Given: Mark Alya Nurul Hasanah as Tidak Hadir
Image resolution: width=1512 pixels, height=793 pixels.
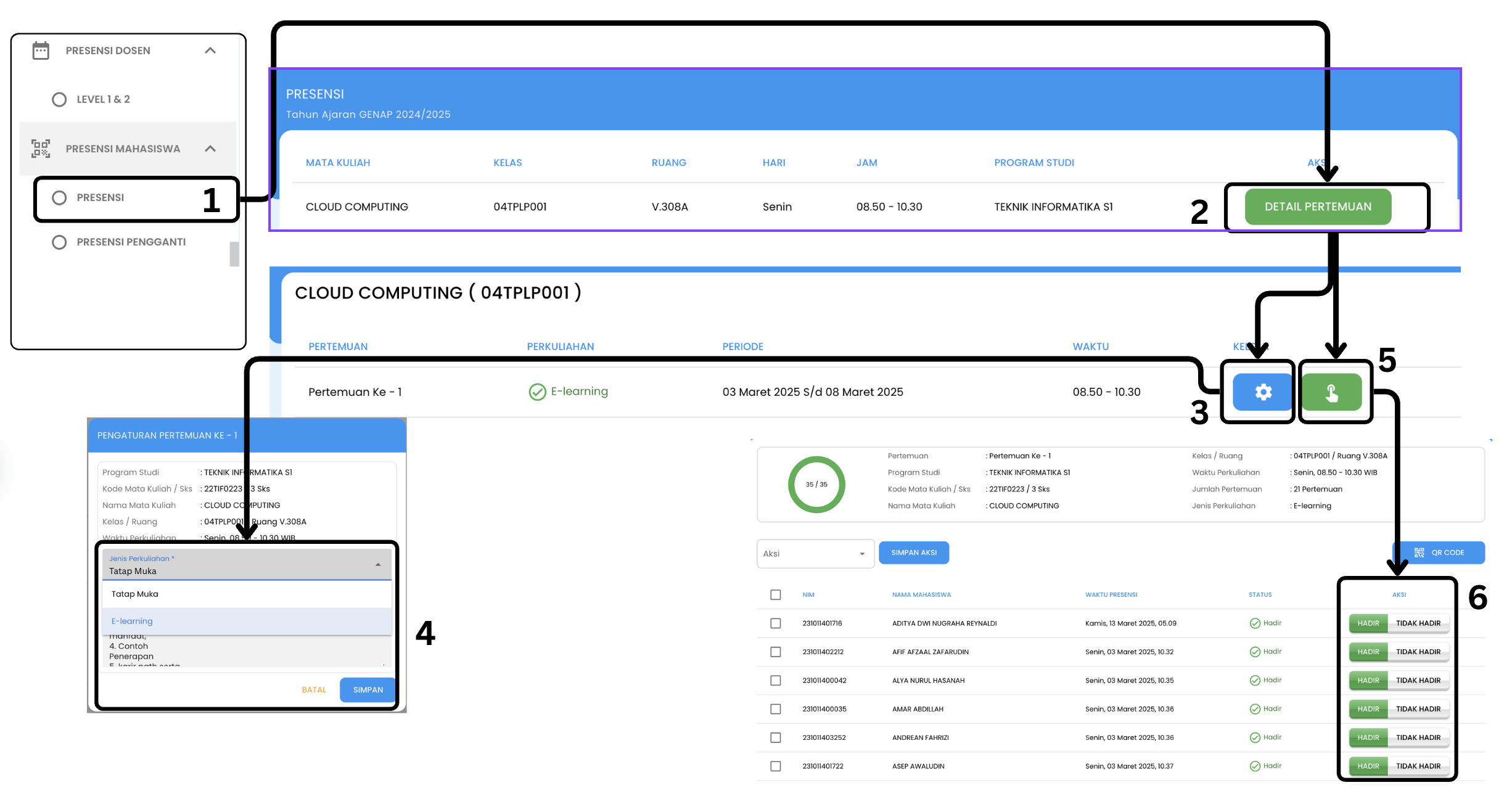Looking at the screenshot, I should click(1418, 681).
